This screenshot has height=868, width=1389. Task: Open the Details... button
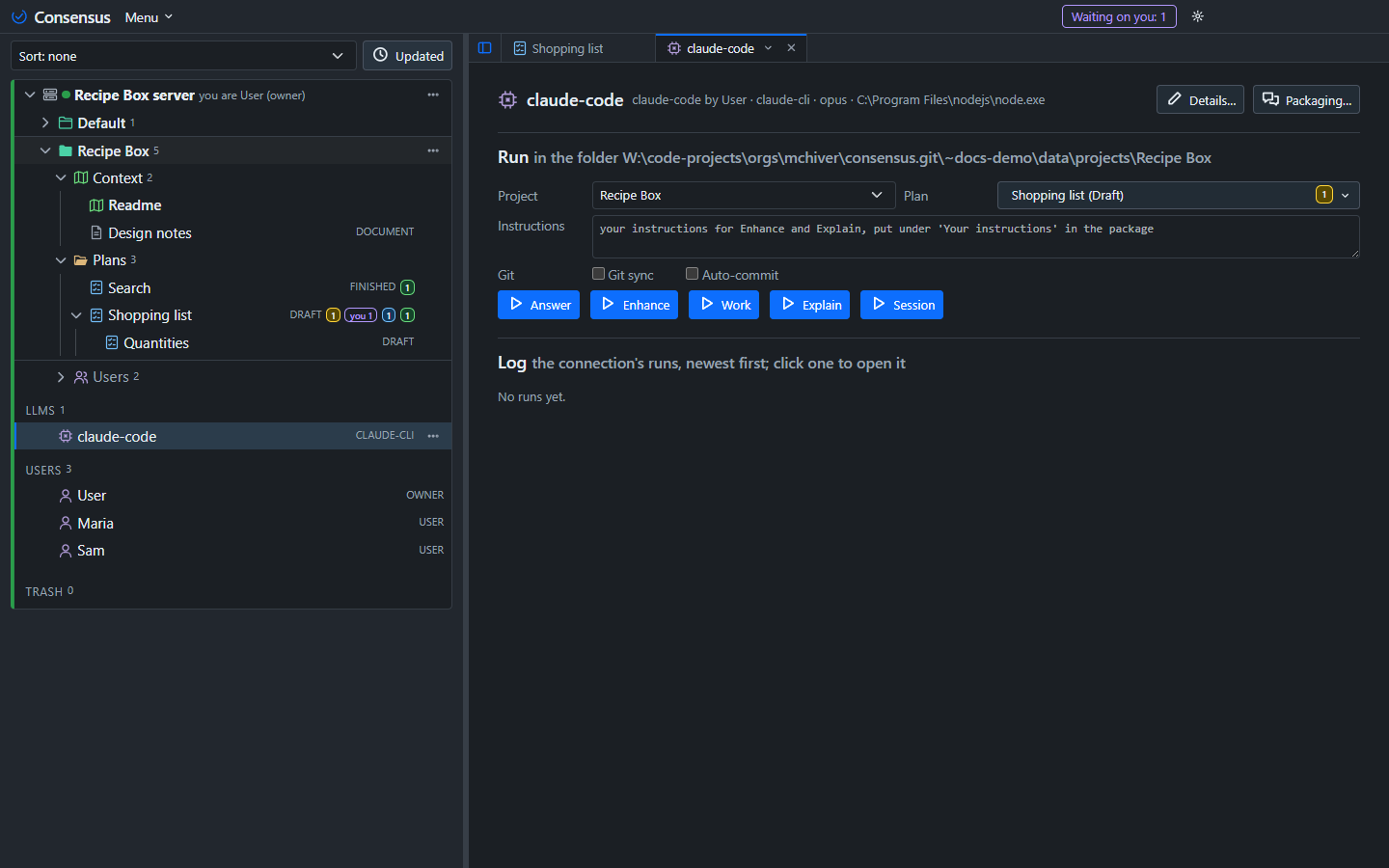point(1200,99)
